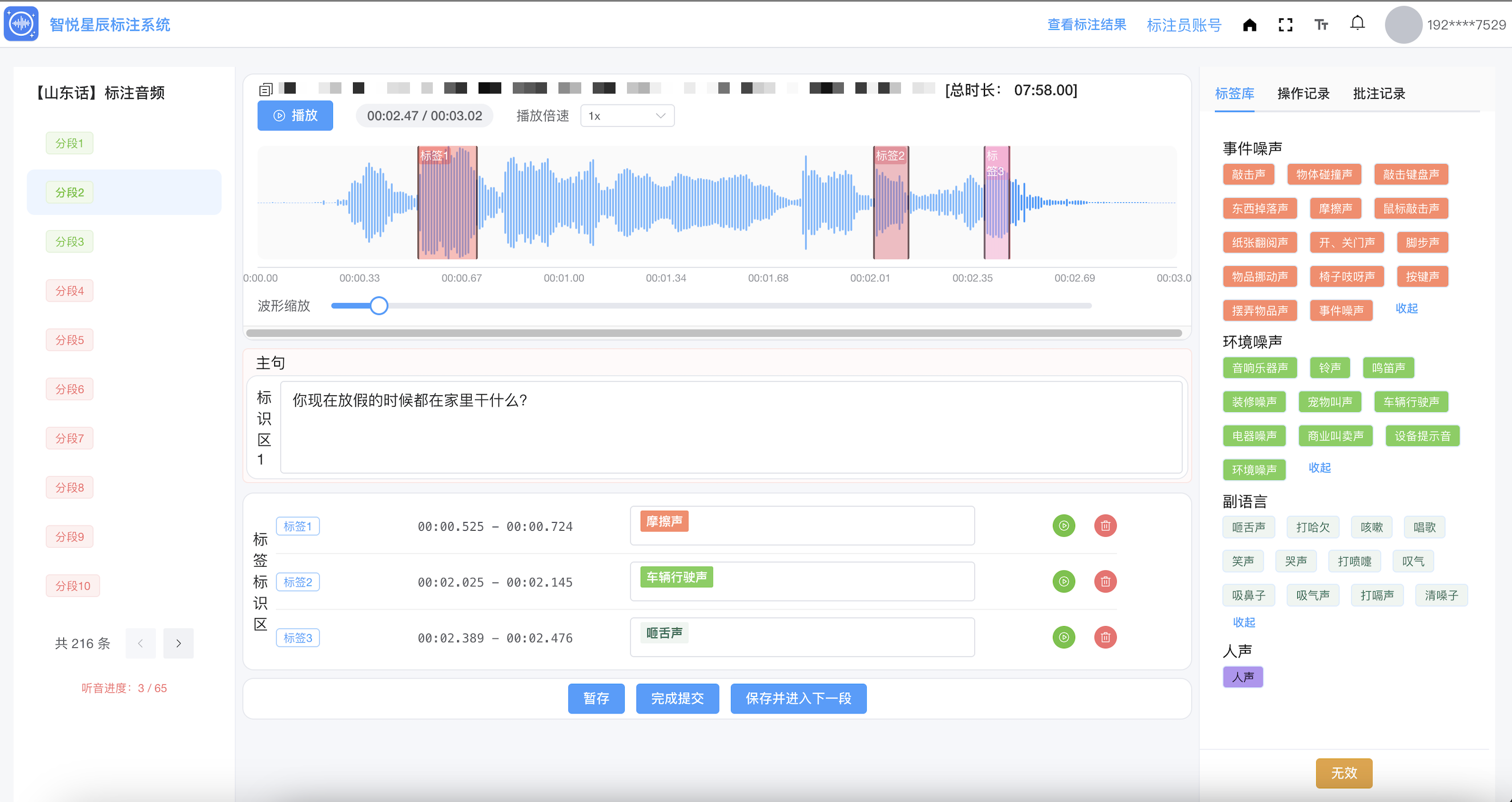Open notifications bell icon
Viewport: 1512px width, 802px height.
point(1357,23)
